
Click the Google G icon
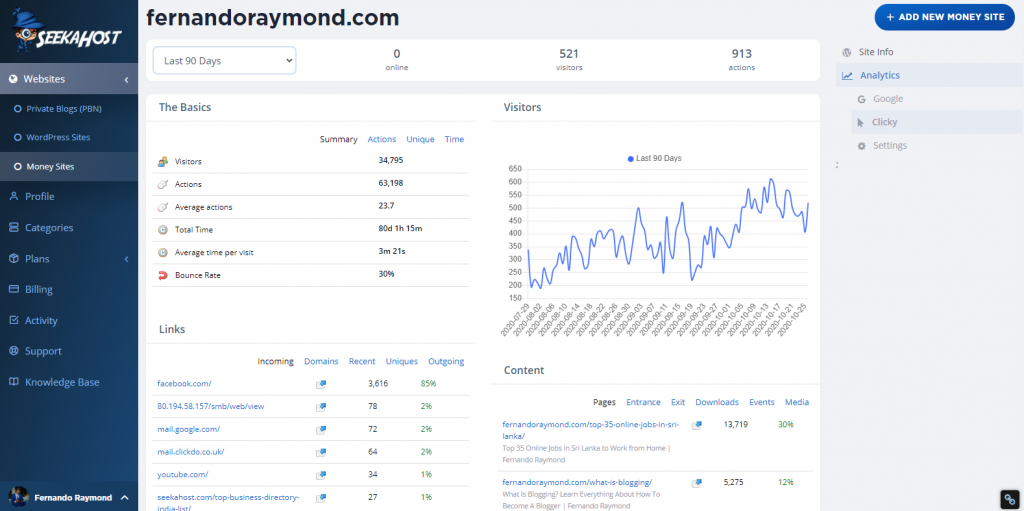861,99
